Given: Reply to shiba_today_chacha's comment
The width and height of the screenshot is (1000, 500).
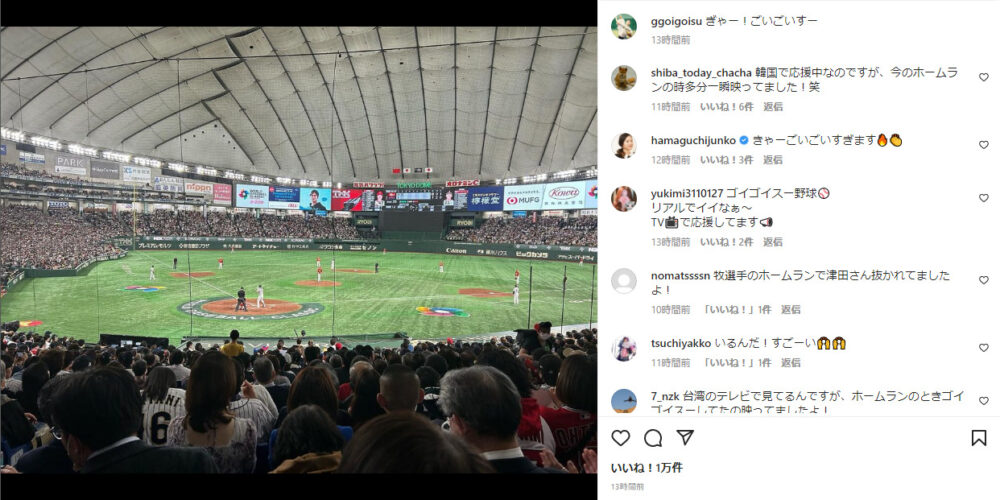Looking at the screenshot, I should coord(773,107).
